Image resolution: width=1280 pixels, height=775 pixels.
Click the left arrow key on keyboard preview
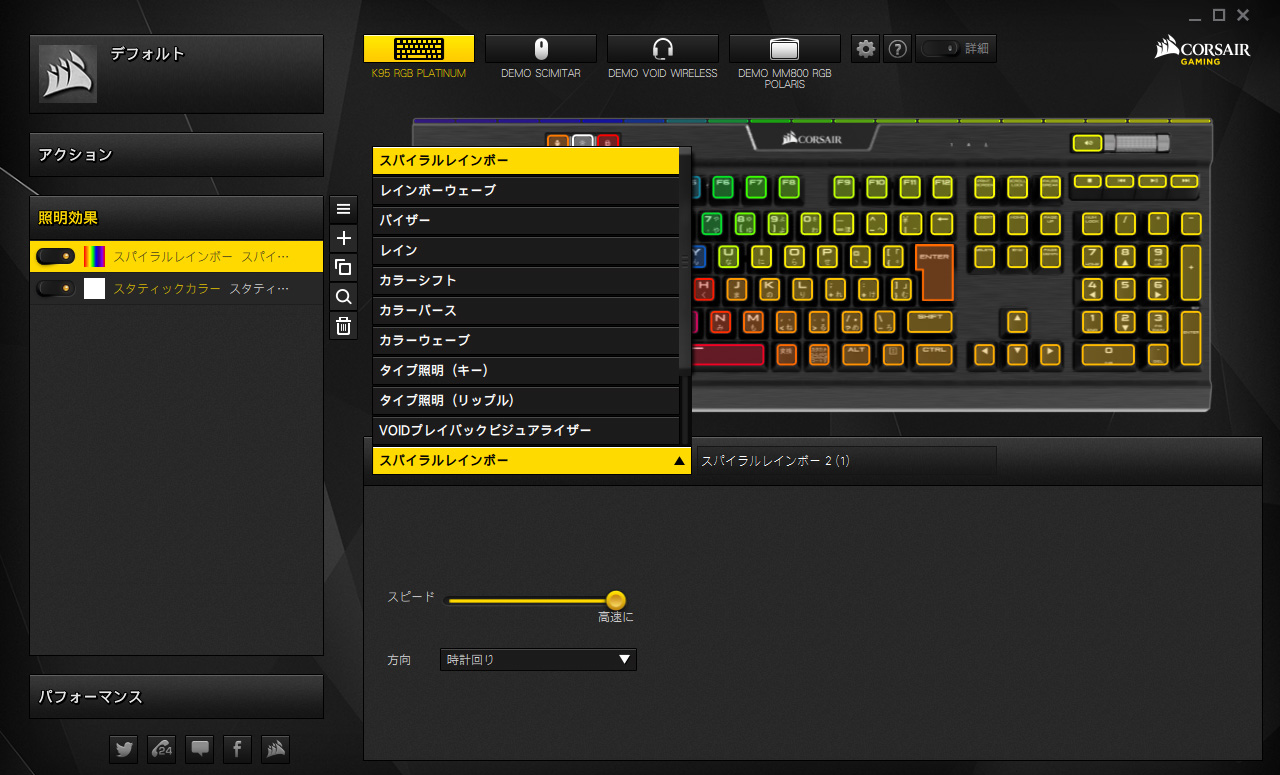tap(984, 353)
